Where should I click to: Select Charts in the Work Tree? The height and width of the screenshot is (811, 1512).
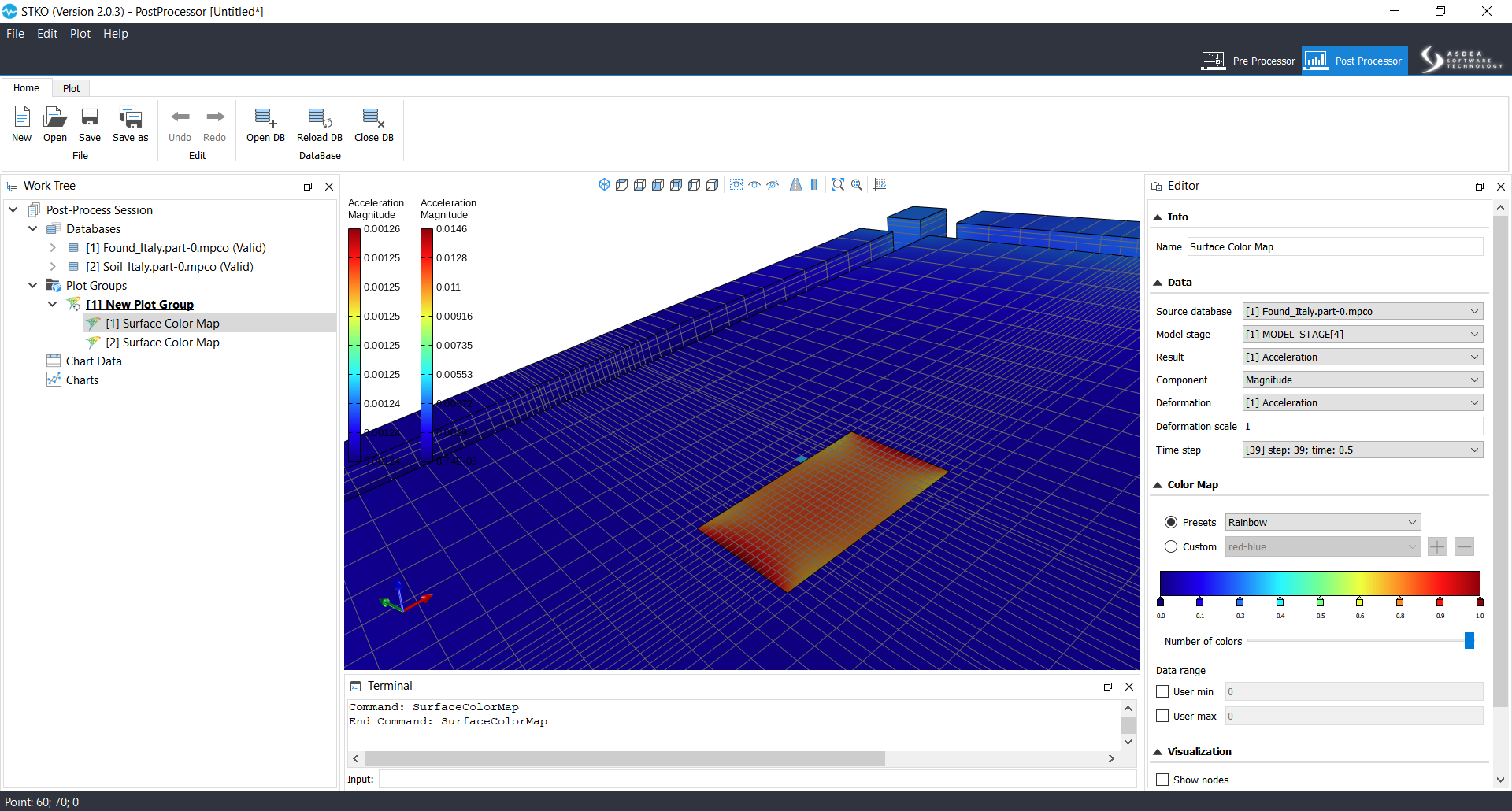pyautogui.click(x=82, y=380)
